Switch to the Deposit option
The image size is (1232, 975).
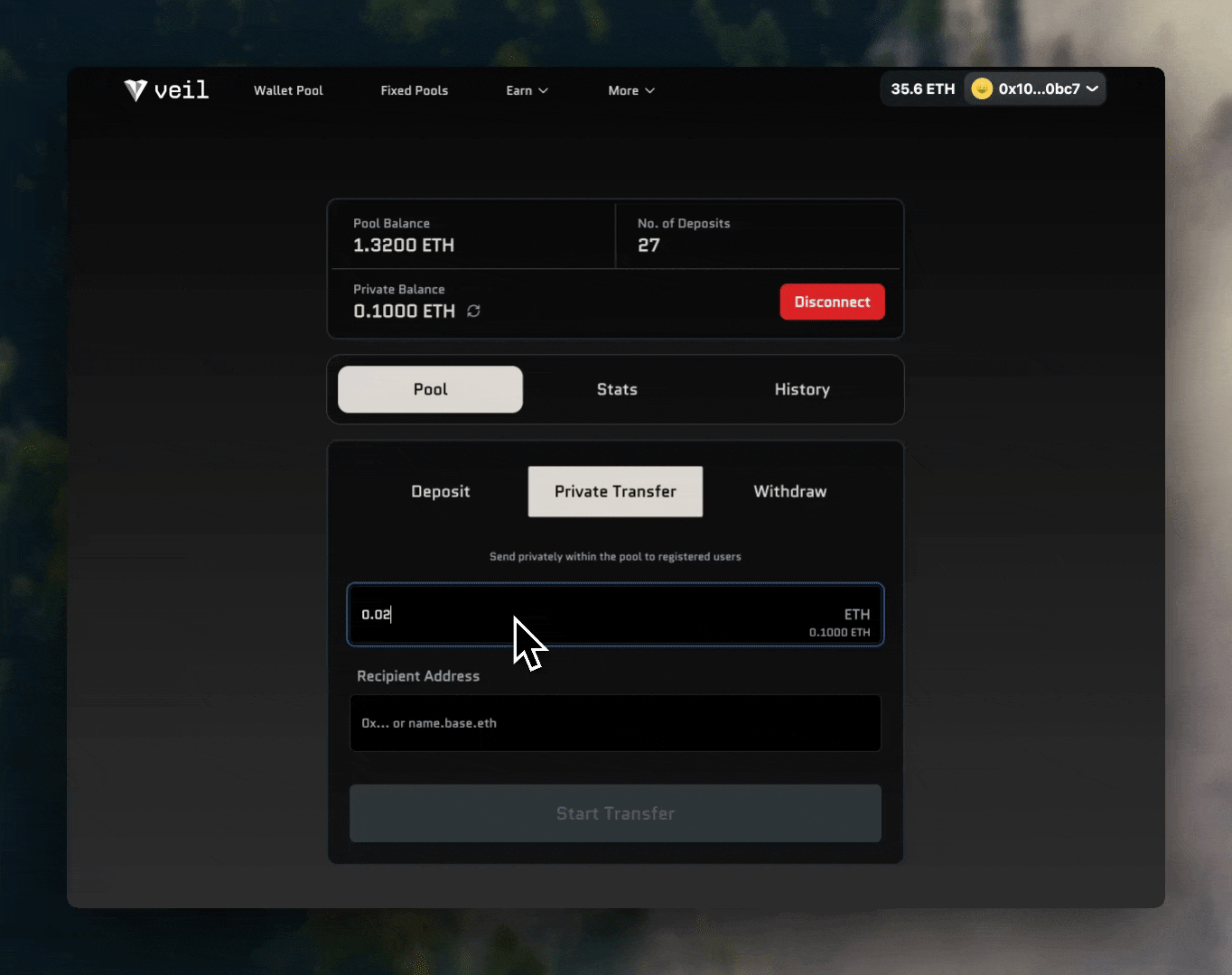point(441,491)
